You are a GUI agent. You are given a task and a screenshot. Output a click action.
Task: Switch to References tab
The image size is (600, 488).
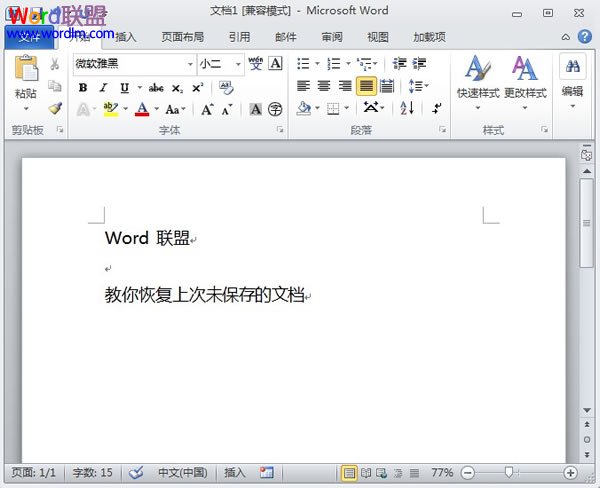(x=239, y=37)
